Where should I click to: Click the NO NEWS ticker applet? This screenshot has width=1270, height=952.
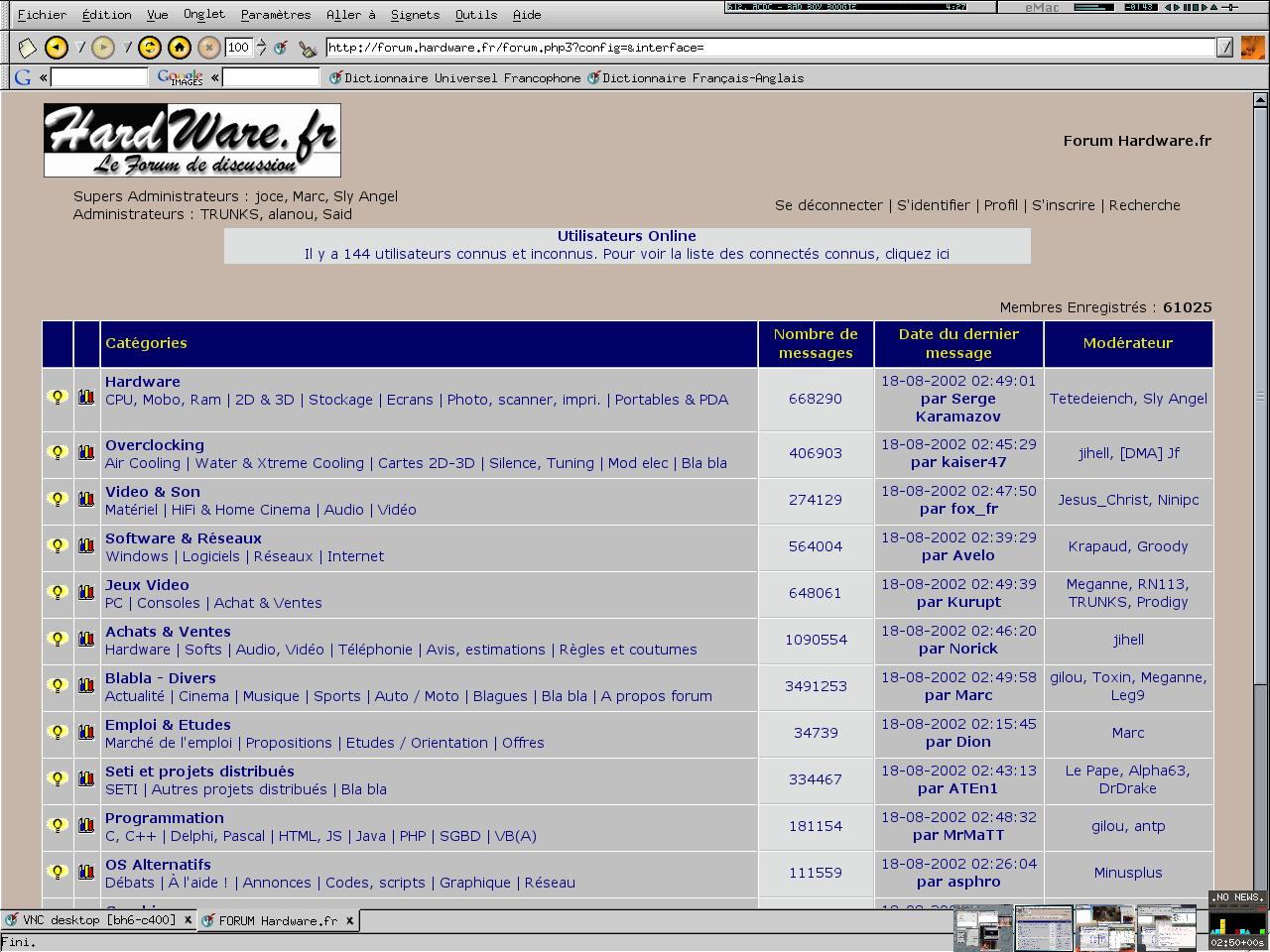click(x=1237, y=897)
